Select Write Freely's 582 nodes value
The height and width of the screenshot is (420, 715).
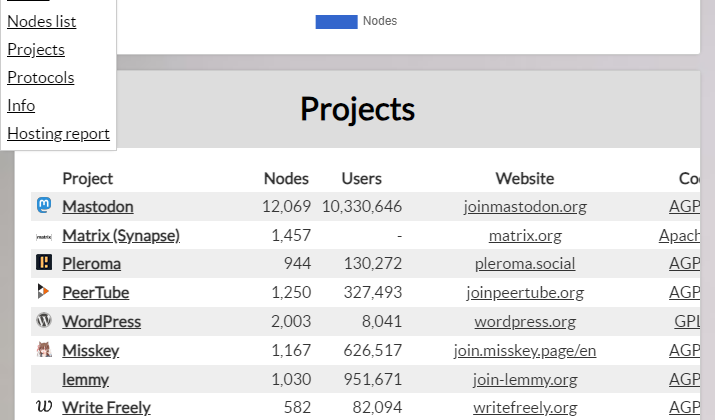coord(297,407)
